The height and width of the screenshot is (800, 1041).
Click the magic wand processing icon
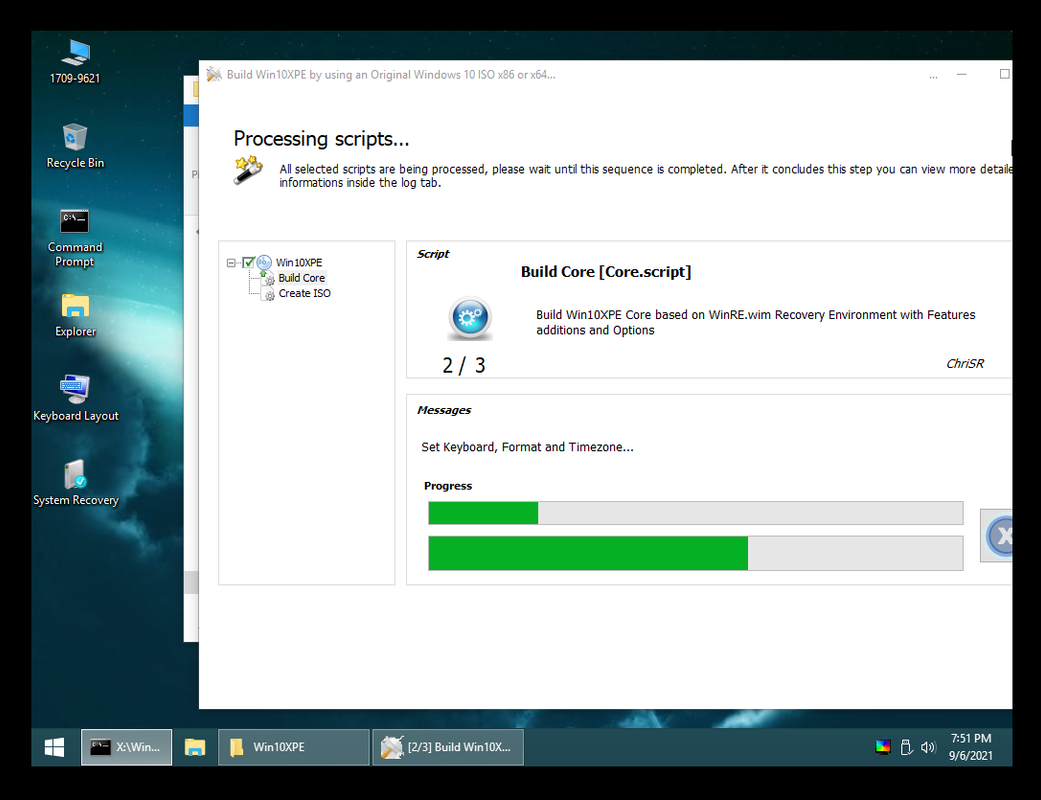(248, 170)
